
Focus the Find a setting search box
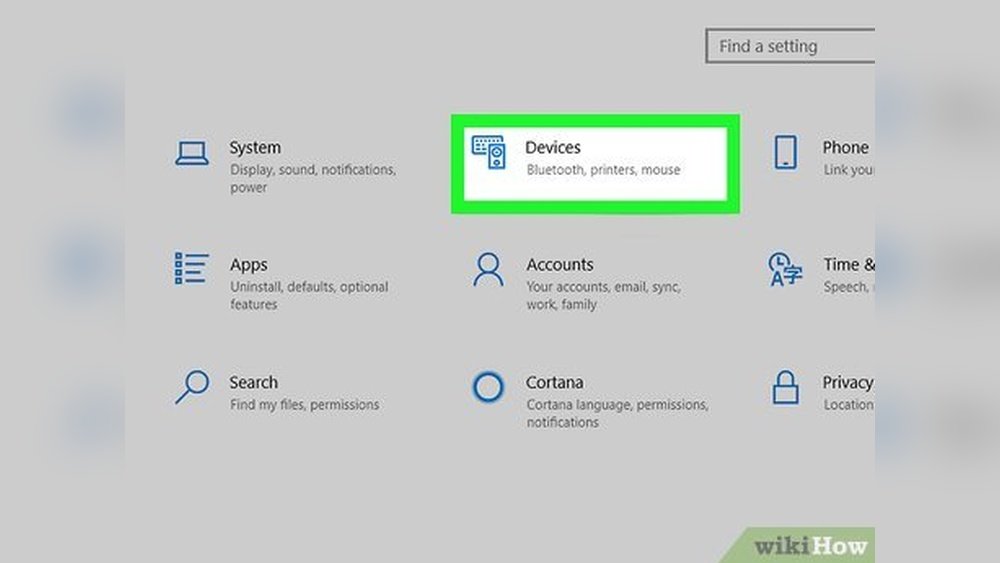[790, 47]
